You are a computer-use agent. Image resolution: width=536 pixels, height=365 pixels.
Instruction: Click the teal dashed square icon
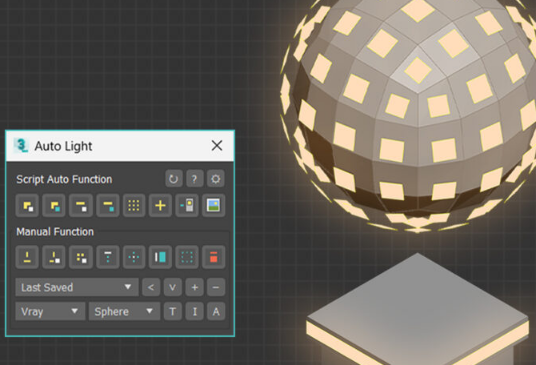click(x=187, y=257)
